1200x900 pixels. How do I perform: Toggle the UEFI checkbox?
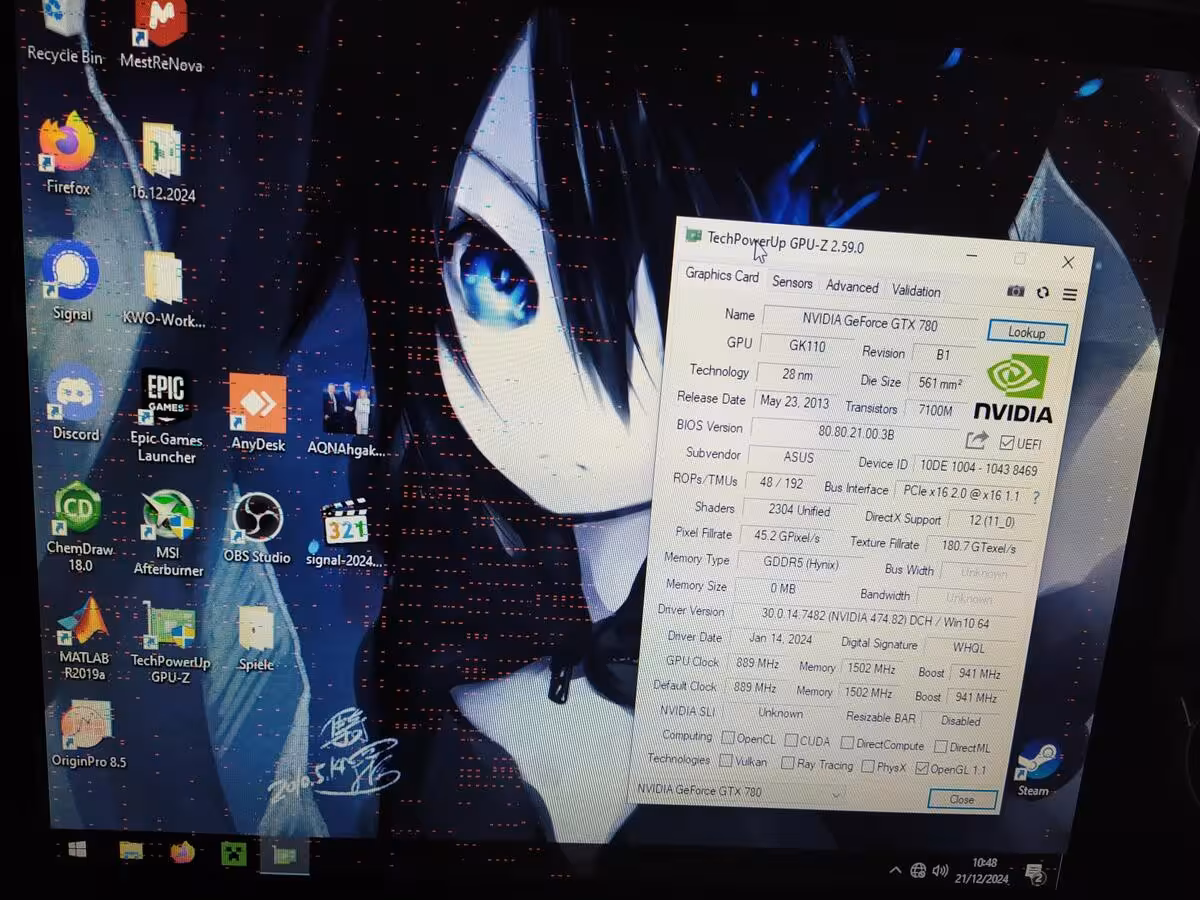(1007, 443)
